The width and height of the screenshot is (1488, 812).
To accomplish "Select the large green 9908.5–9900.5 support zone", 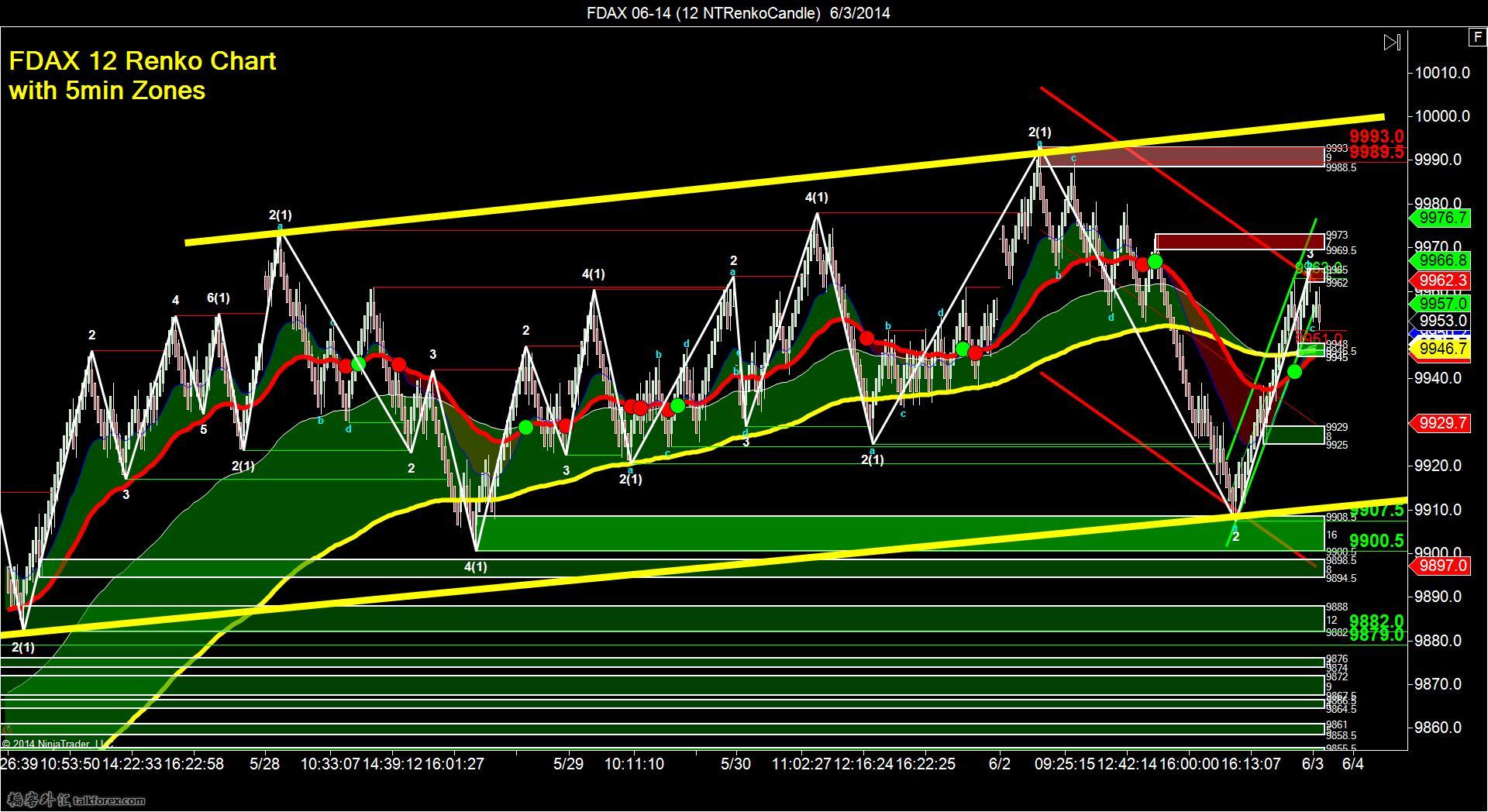I will pos(901,533).
